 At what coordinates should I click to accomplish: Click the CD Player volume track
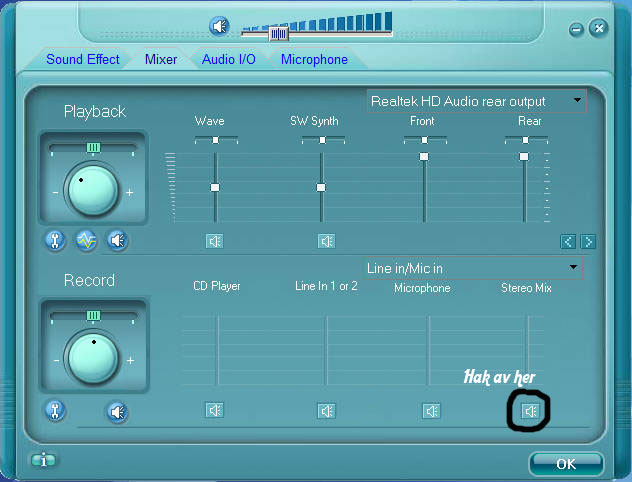tap(218, 350)
